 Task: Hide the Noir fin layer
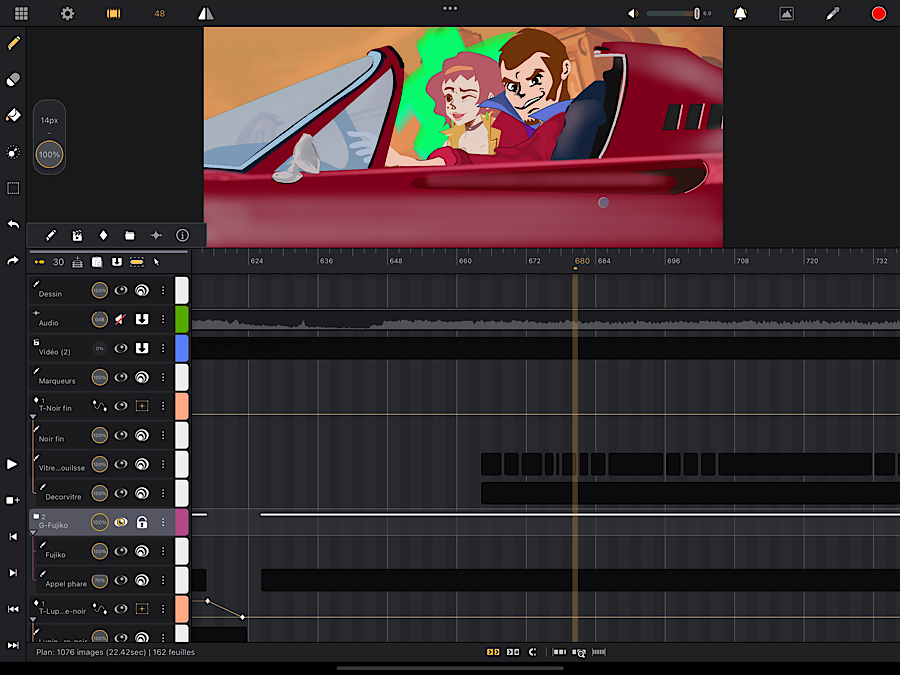121,436
